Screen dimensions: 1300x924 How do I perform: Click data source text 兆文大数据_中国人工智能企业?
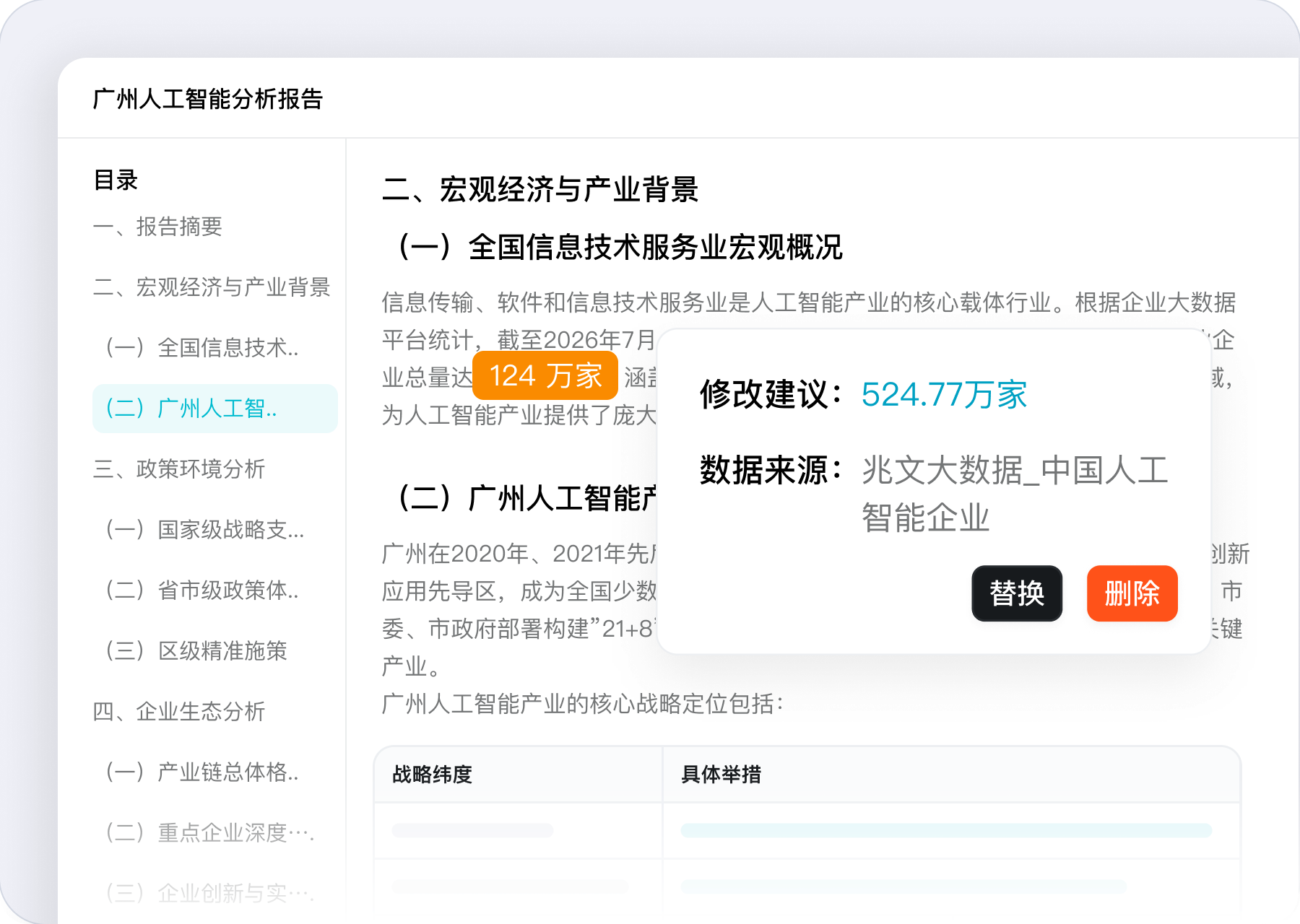click(1015, 494)
